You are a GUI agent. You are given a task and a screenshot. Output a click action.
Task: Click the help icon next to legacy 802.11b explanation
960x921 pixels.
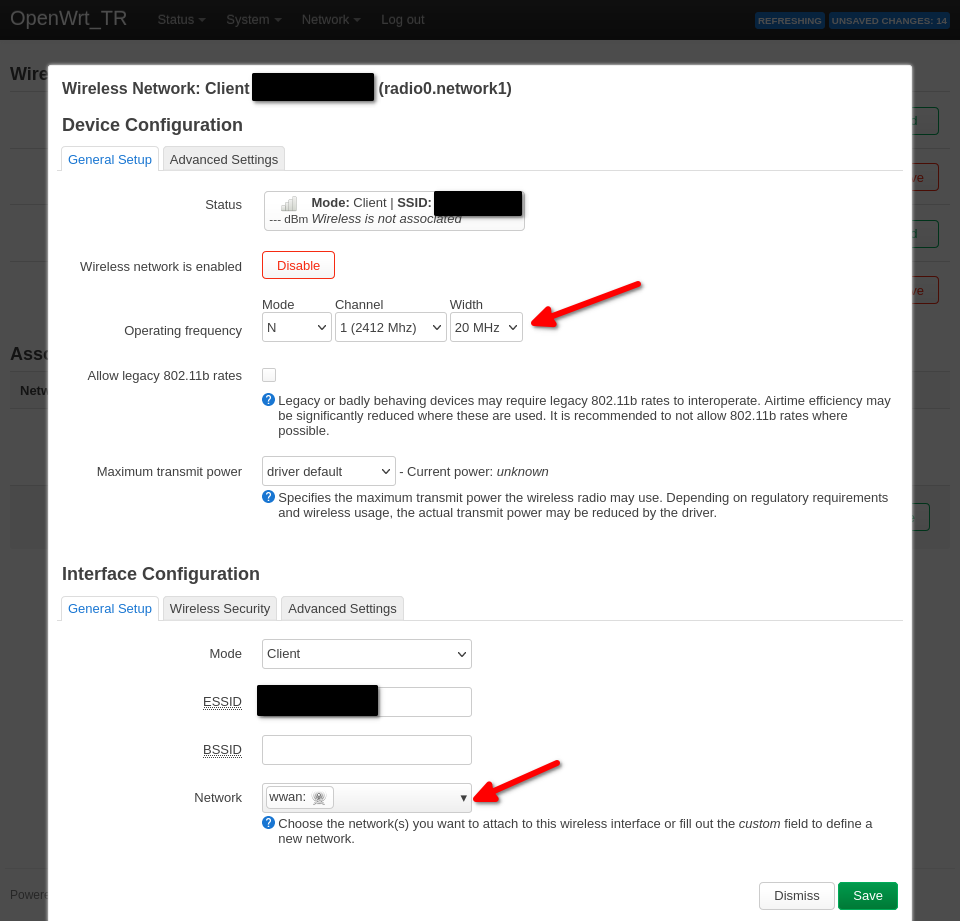click(x=267, y=400)
